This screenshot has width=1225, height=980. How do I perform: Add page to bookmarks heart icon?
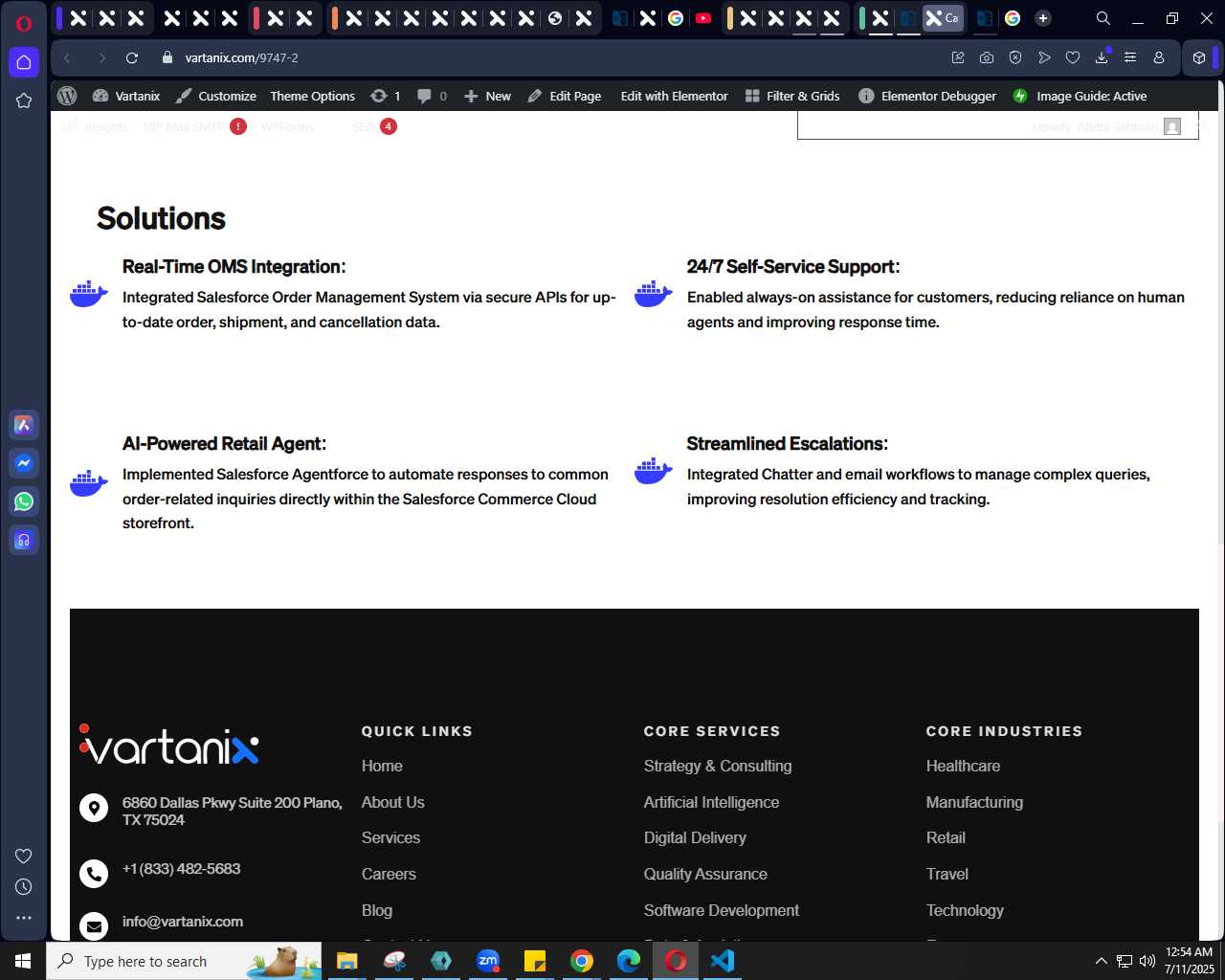[x=1073, y=57]
